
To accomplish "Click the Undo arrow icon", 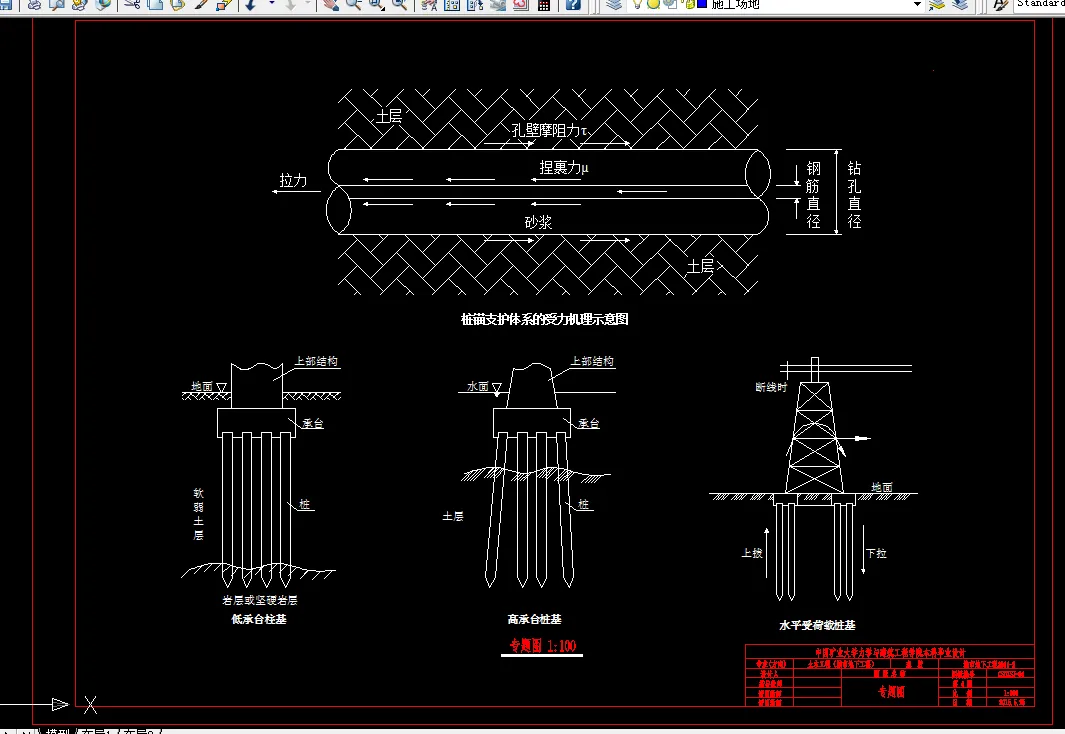I will (x=251, y=4).
